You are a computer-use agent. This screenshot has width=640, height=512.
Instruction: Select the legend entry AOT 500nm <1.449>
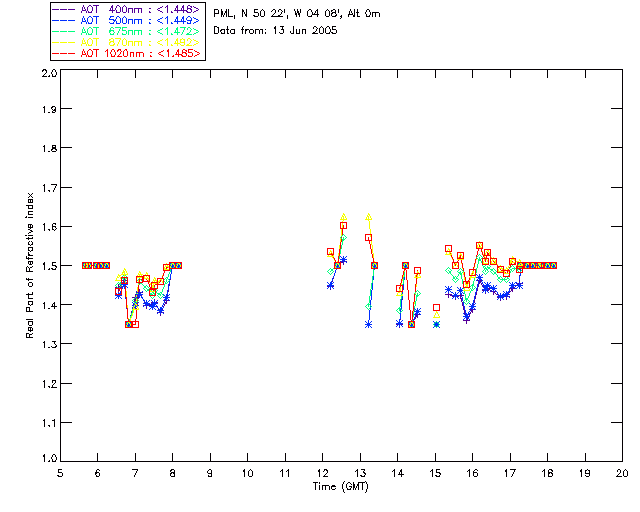coord(127,20)
